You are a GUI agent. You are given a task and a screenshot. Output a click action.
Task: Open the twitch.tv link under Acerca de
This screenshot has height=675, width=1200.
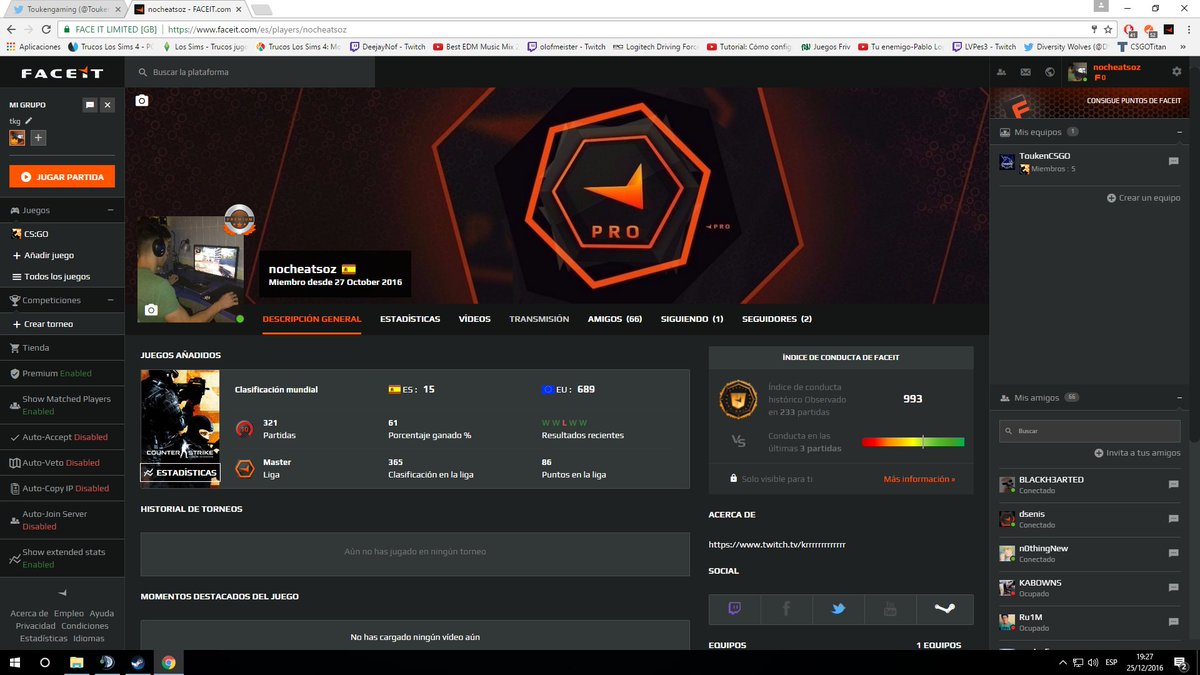click(777, 545)
